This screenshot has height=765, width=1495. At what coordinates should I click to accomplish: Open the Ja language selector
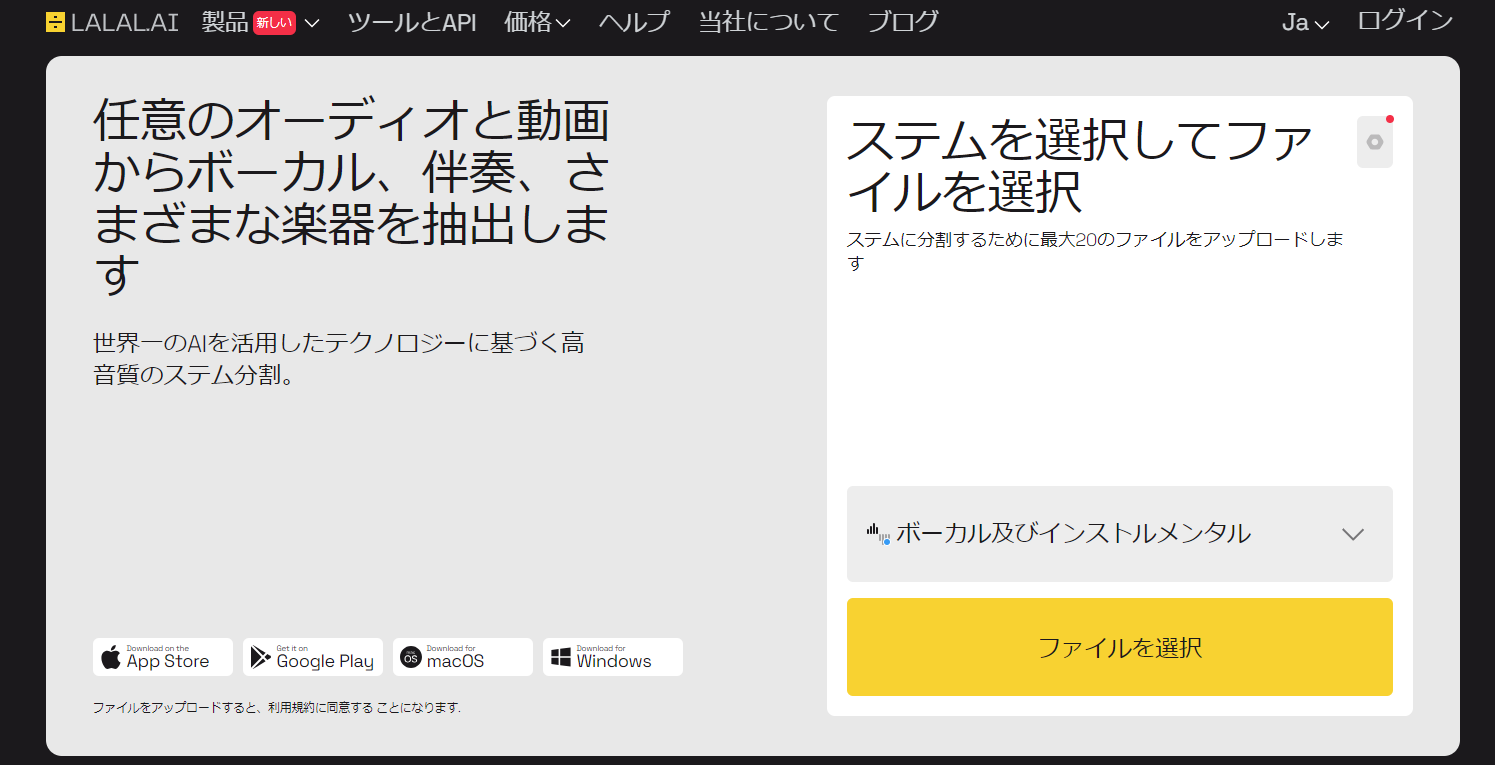[1305, 21]
